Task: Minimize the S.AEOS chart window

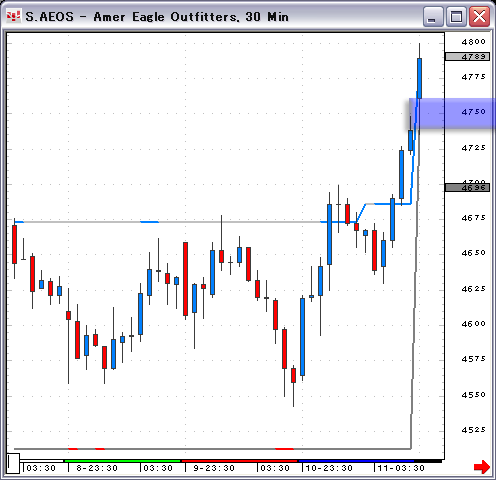Action: click(433, 17)
